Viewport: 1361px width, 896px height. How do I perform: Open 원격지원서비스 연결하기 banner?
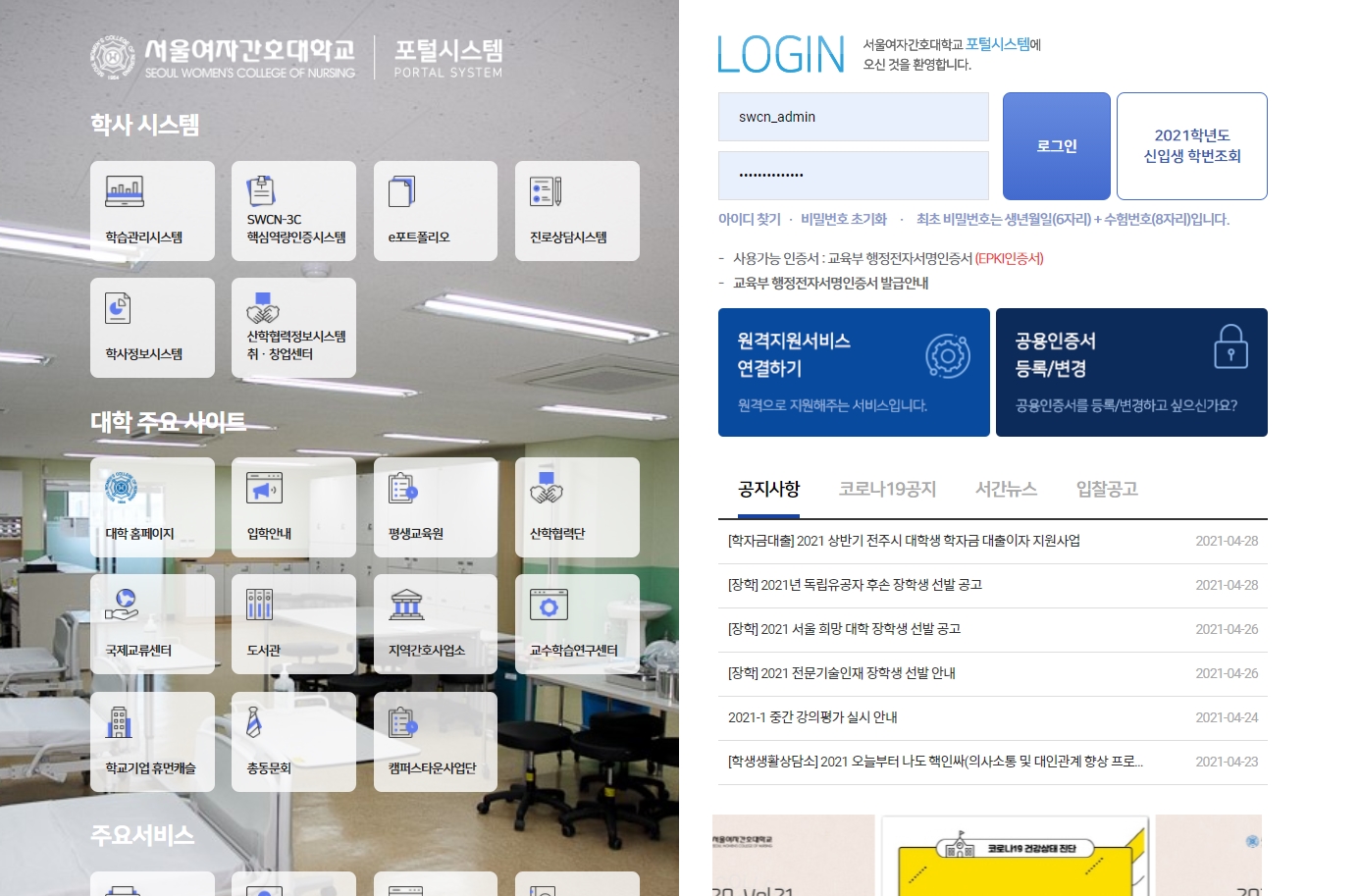pos(854,372)
